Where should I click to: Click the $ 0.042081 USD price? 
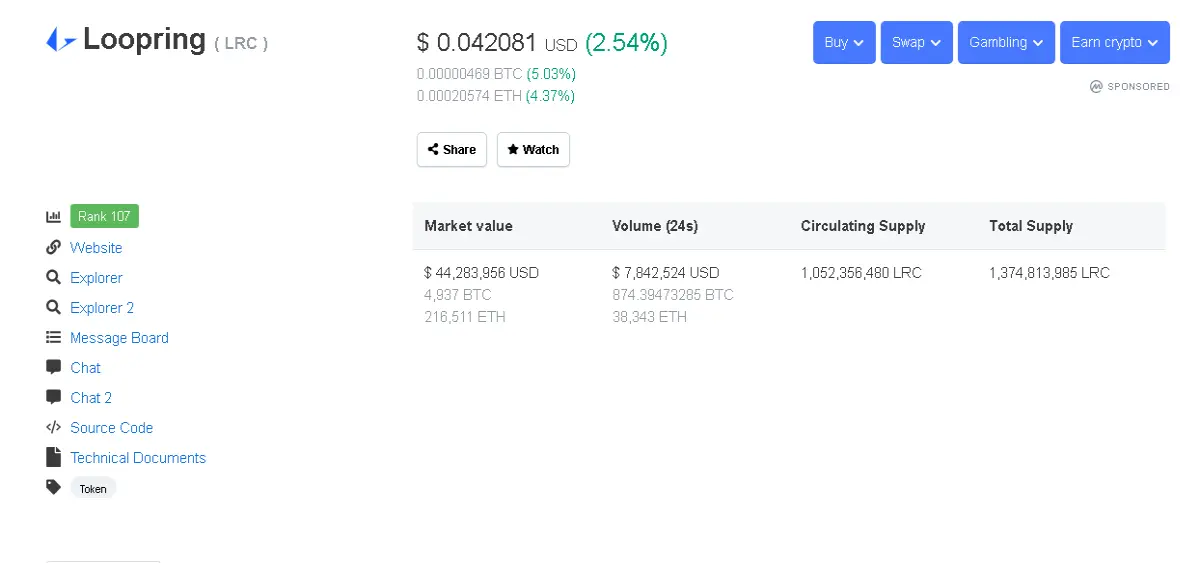pyautogui.click(x=497, y=43)
